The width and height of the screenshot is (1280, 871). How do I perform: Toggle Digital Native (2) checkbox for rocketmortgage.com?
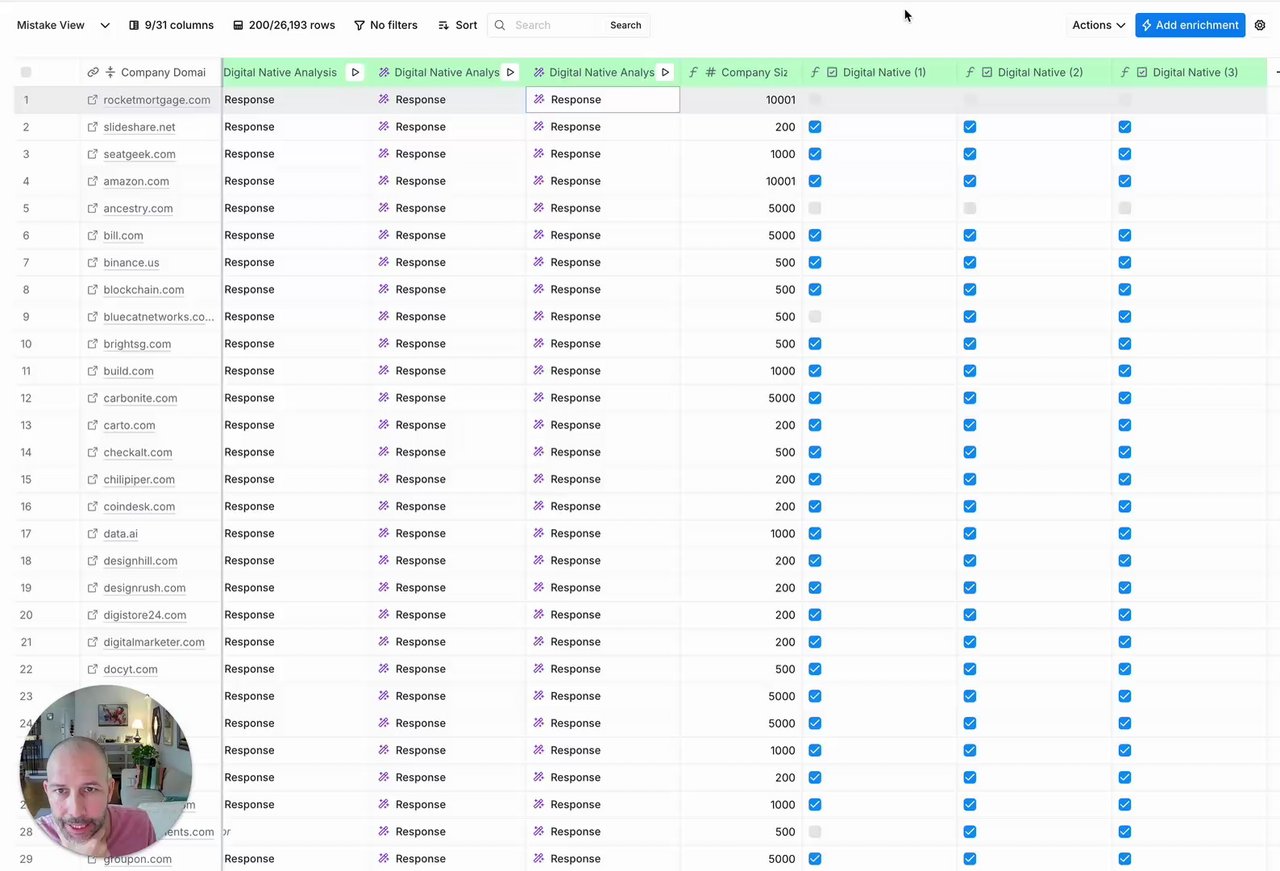tap(970, 100)
